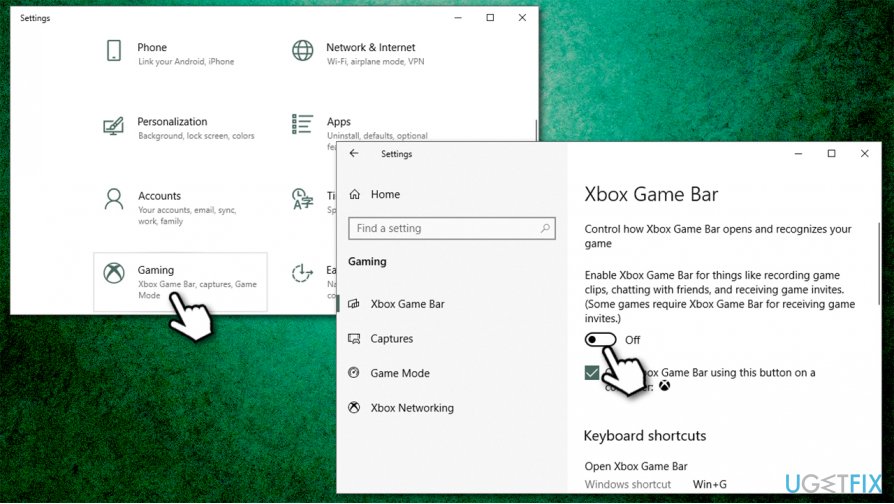Open Phone category title

point(152,47)
